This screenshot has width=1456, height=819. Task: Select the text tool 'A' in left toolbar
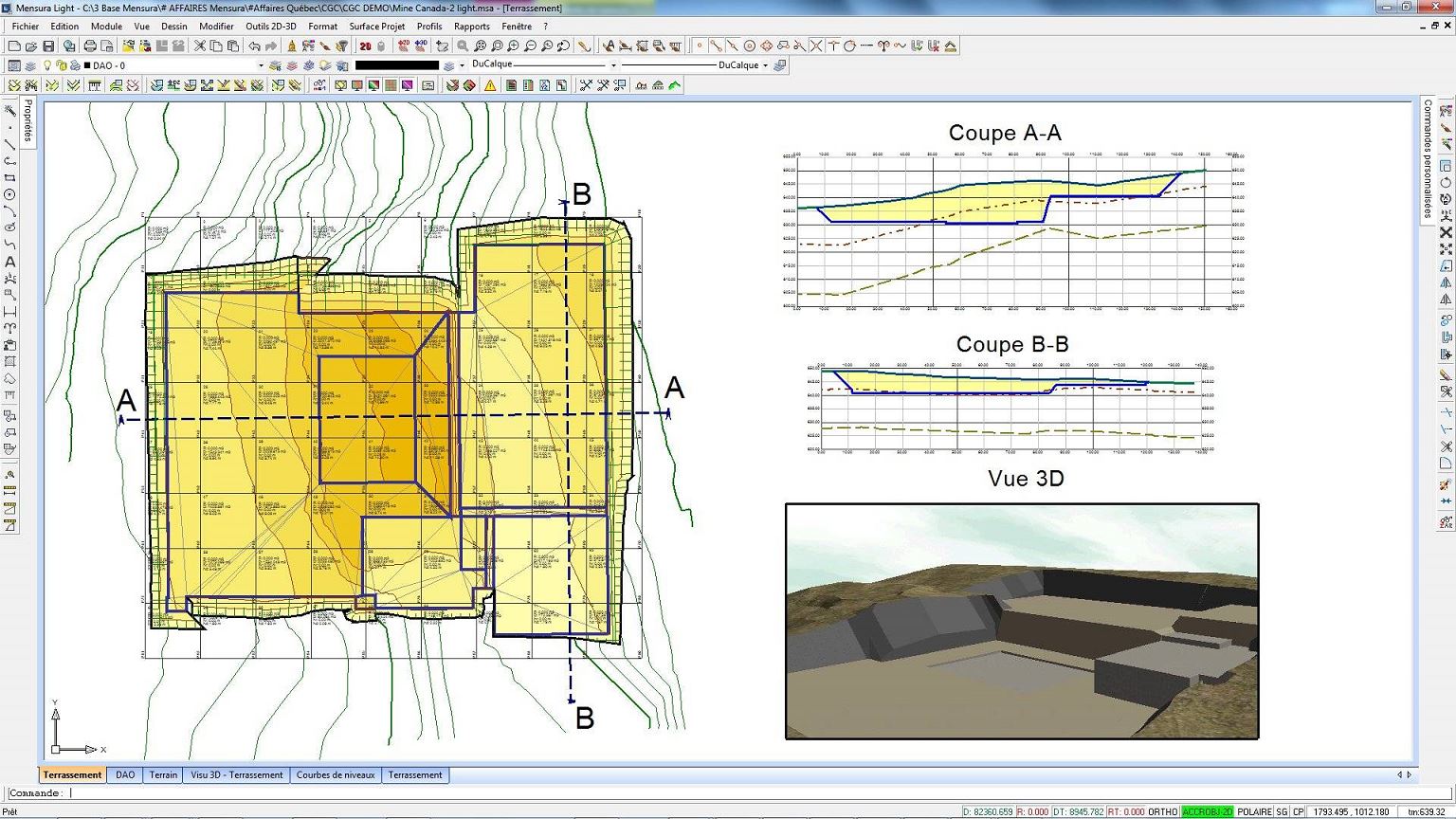10,262
